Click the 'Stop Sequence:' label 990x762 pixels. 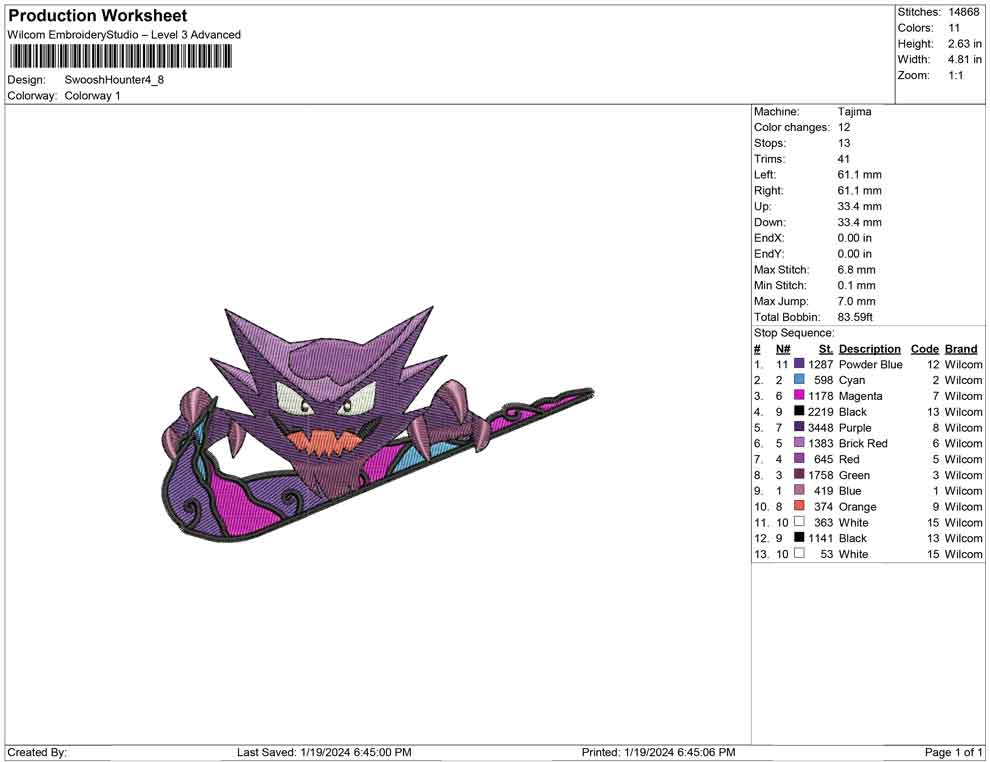(794, 333)
